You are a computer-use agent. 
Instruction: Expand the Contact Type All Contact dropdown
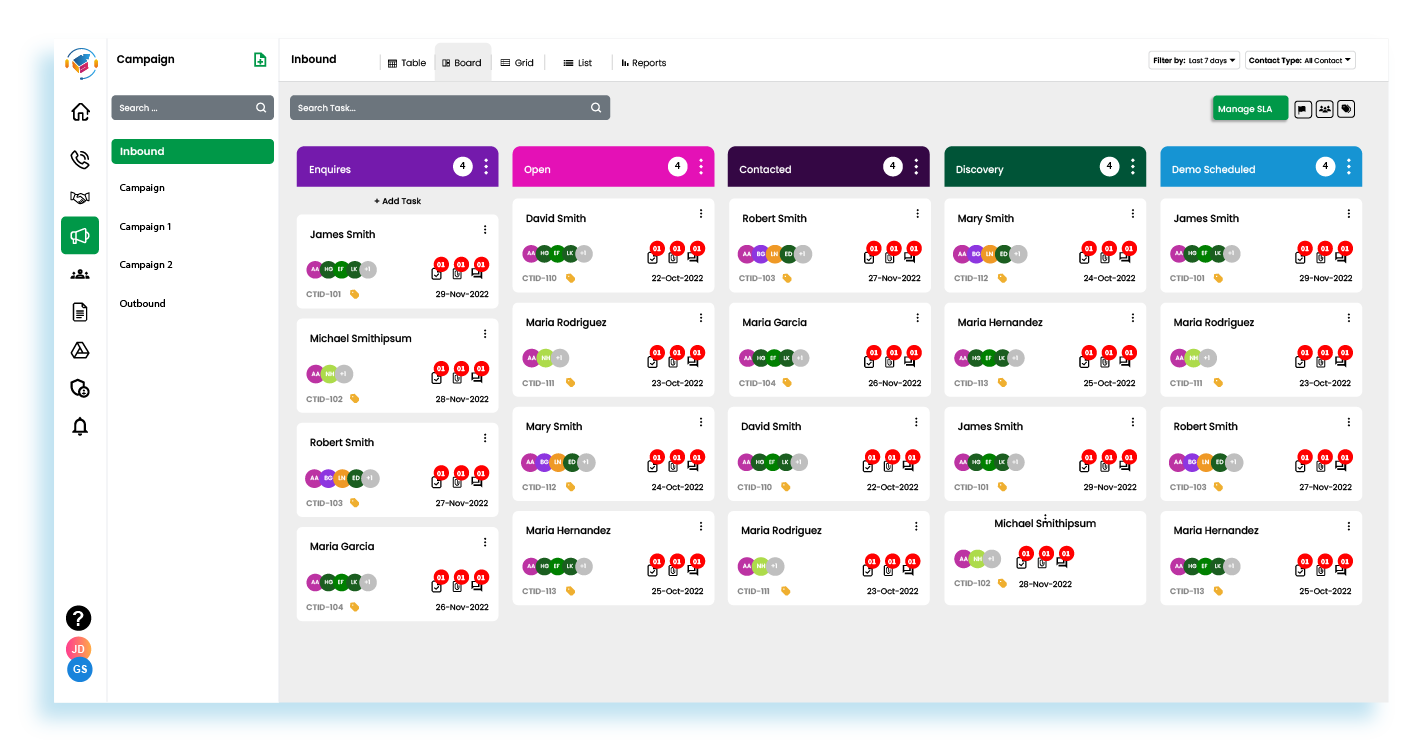click(1299, 60)
